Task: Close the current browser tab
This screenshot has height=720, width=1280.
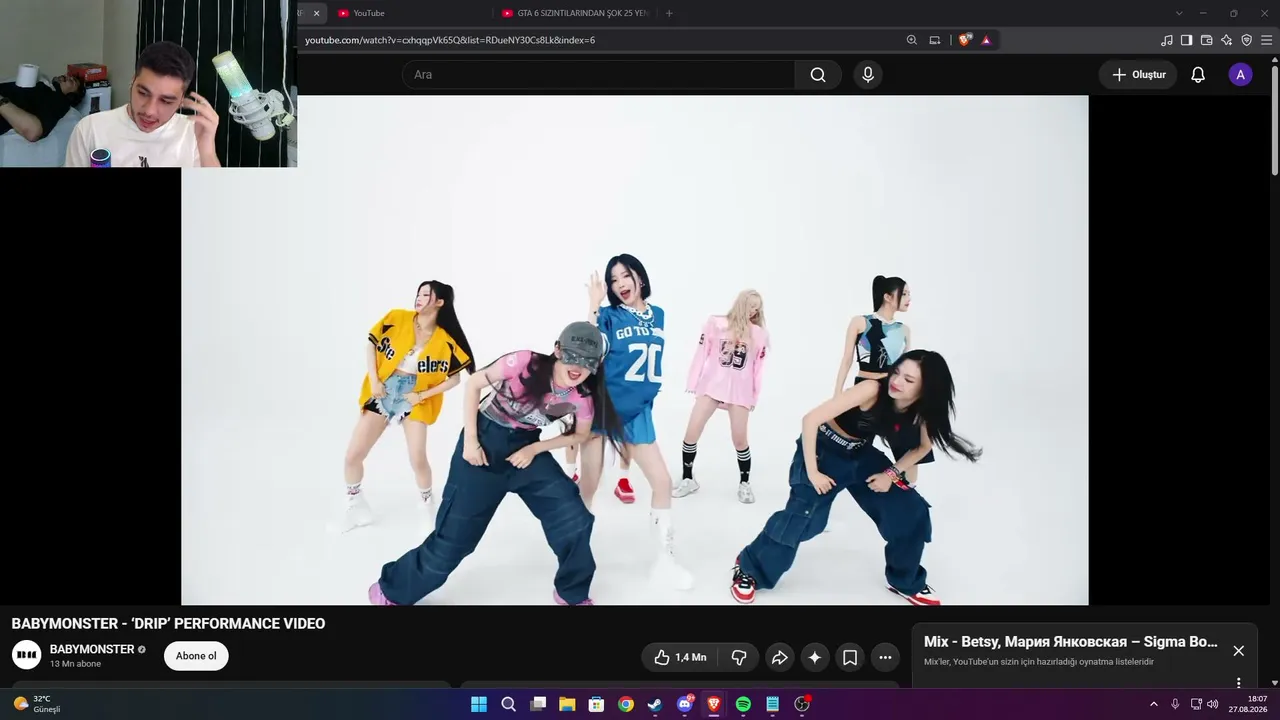Action: [317, 13]
